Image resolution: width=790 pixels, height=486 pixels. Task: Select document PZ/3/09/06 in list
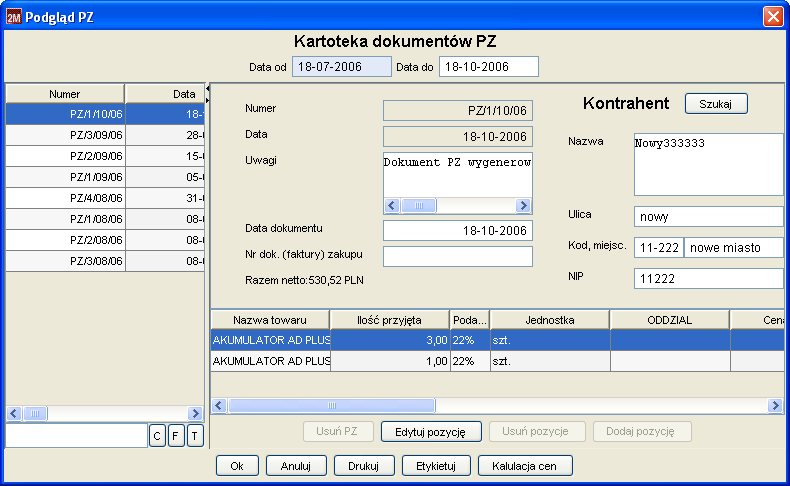[105, 135]
